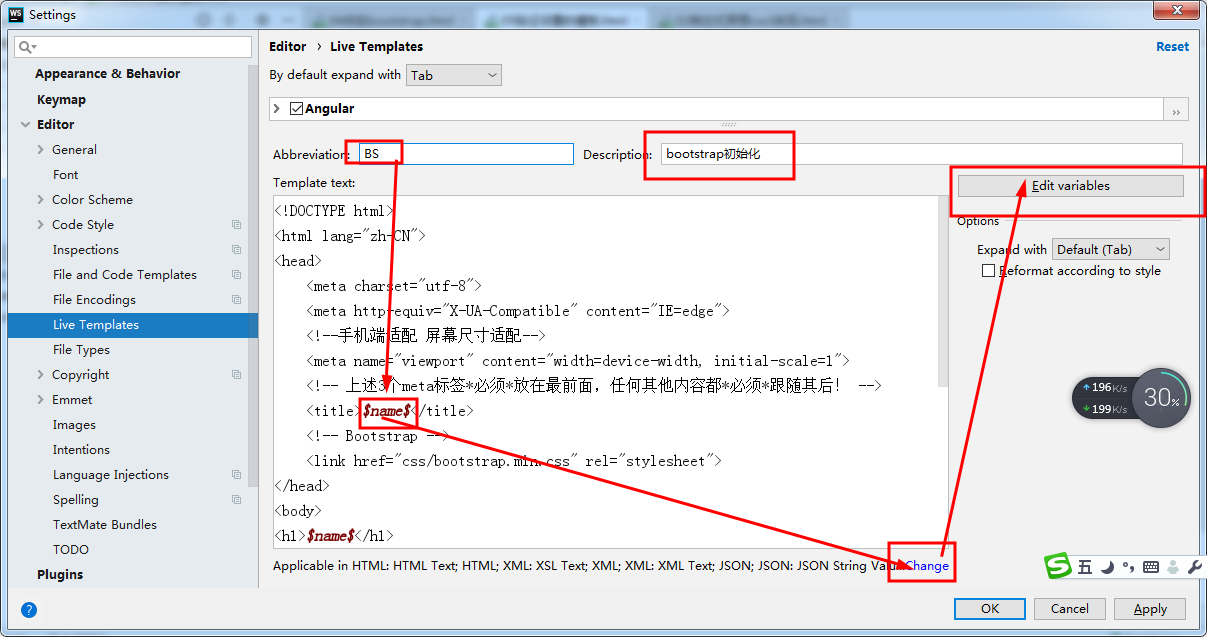Click the project-scope icon next to Code Style
Image resolution: width=1207 pixels, height=637 pixels.
237,225
